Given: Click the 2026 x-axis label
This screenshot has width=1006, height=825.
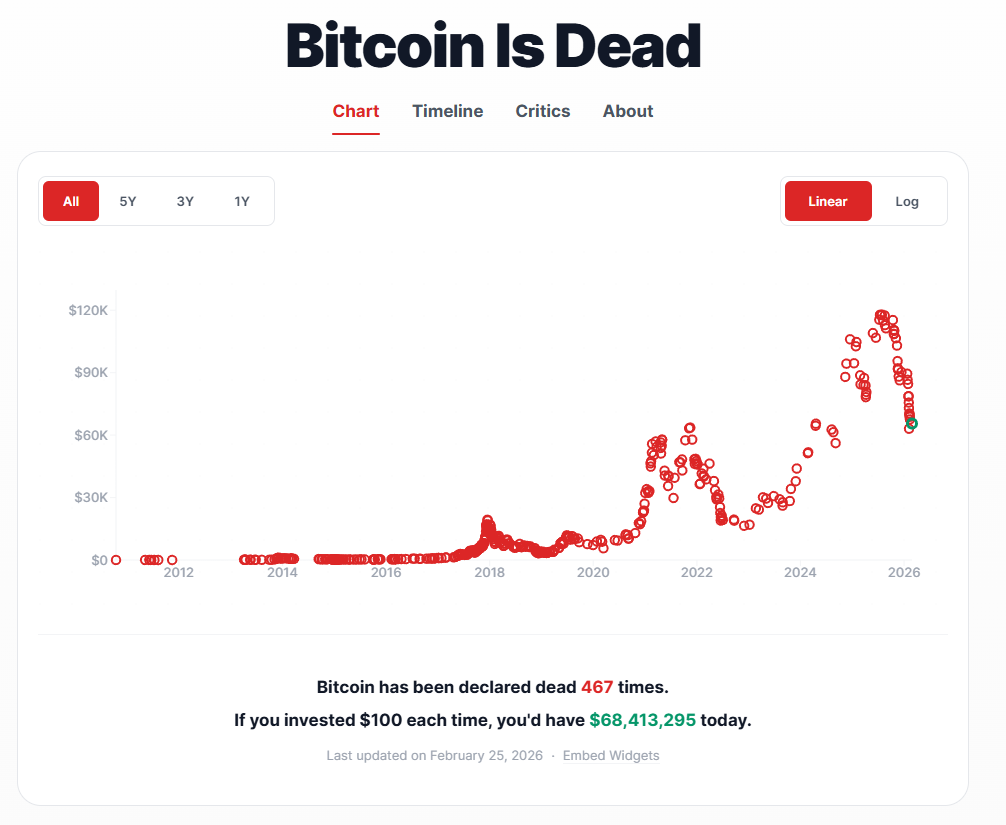Looking at the screenshot, I should [904, 572].
